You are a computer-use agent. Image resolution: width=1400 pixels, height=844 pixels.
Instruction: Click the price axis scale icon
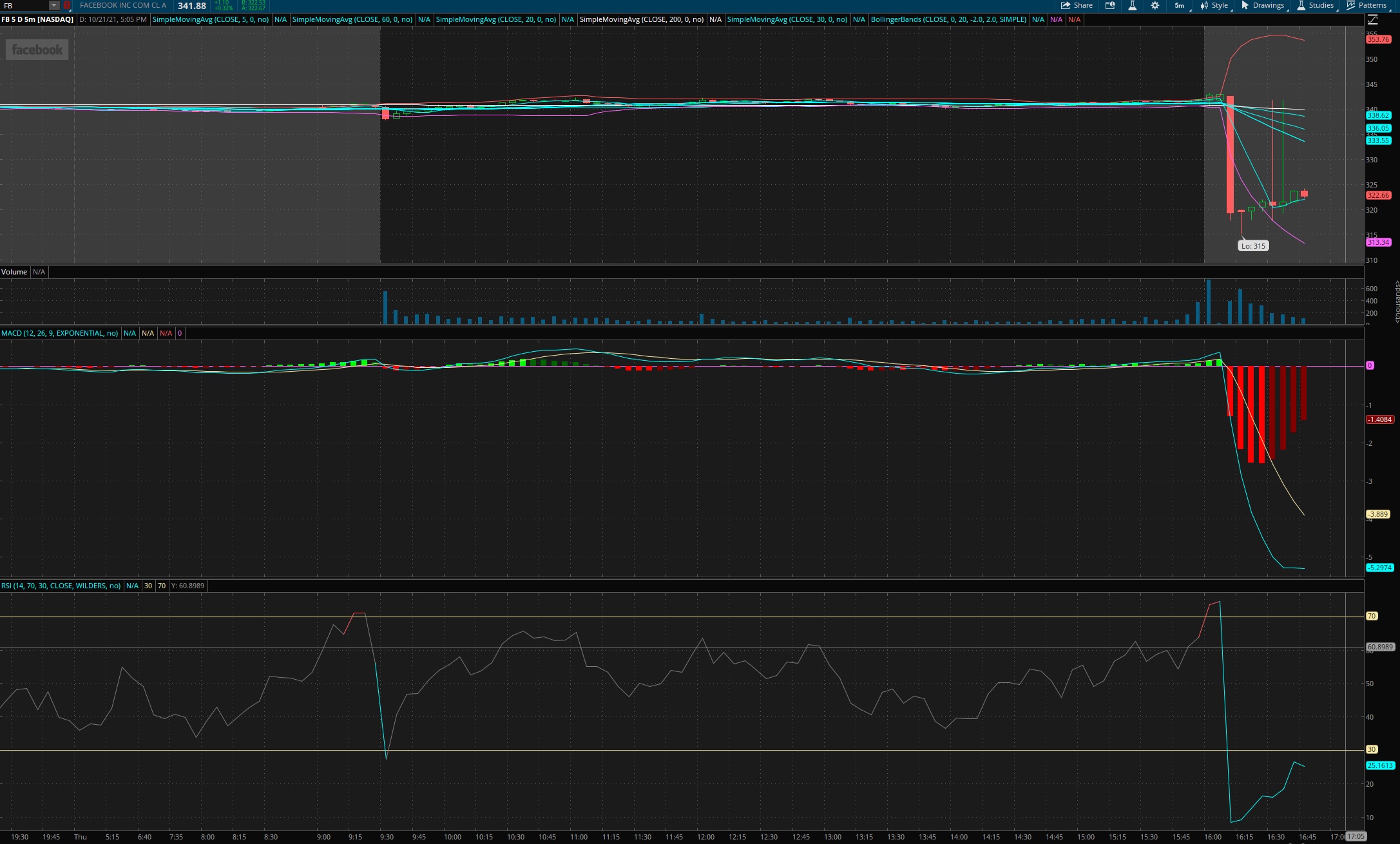coord(1372,20)
